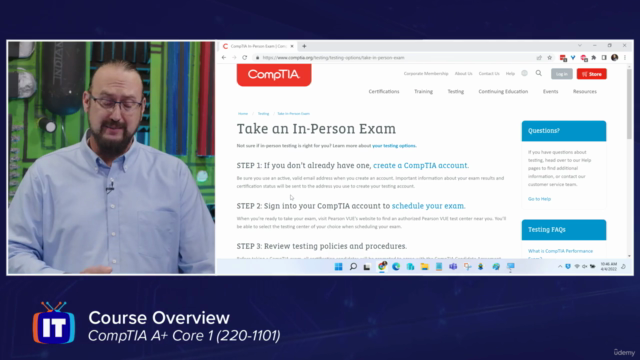This screenshot has width=640, height=360.
Task: Select the CompTIA In-Person Exam tab
Action: (x=258, y=46)
